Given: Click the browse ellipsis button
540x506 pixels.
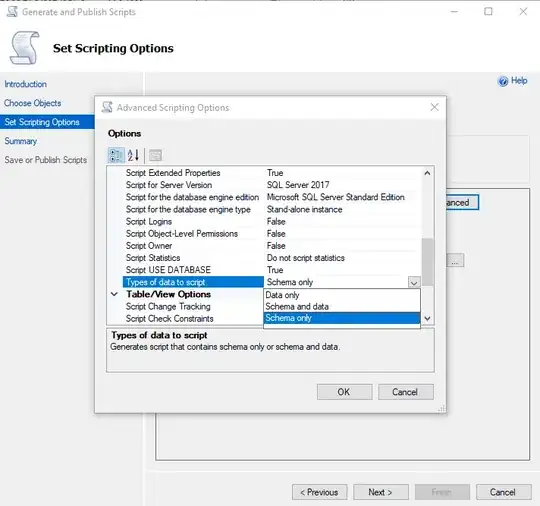Looking at the screenshot, I should pyautogui.click(x=455, y=260).
